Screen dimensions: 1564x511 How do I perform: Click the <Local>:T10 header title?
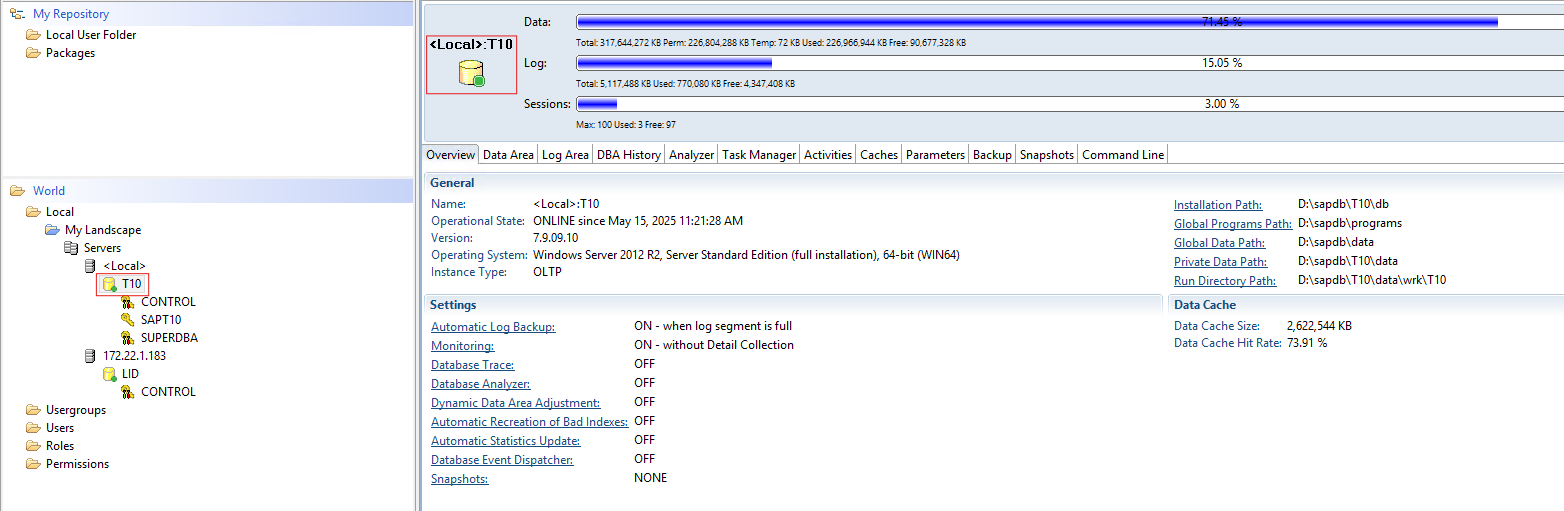471,44
